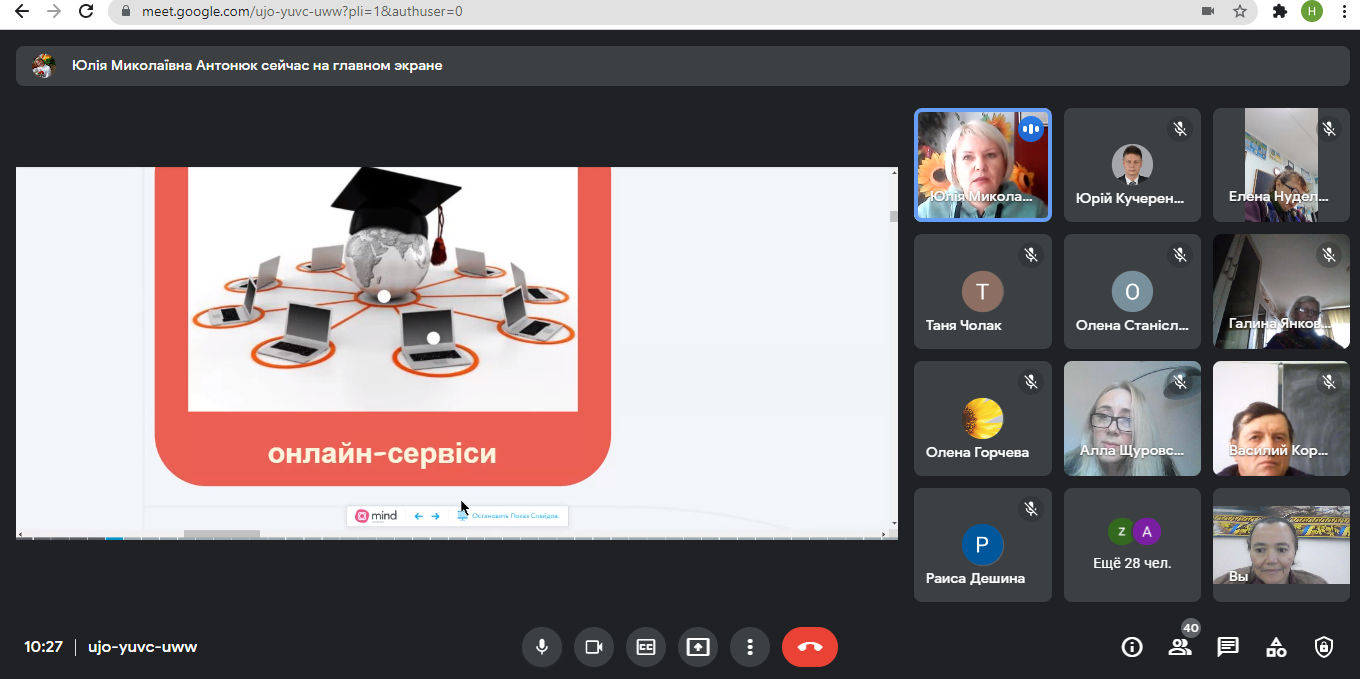1360x679 pixels.
Task: Open the Chrome extensions puzzle menu
Action: pos(1279,12)
